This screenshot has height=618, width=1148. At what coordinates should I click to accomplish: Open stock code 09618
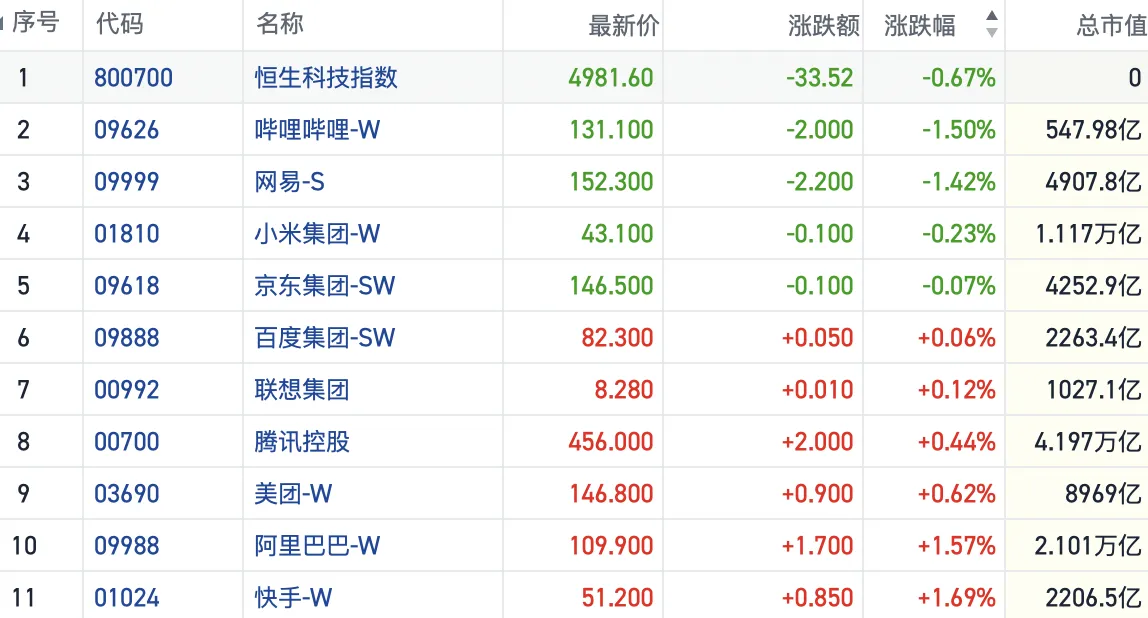(x=127, y=286)
